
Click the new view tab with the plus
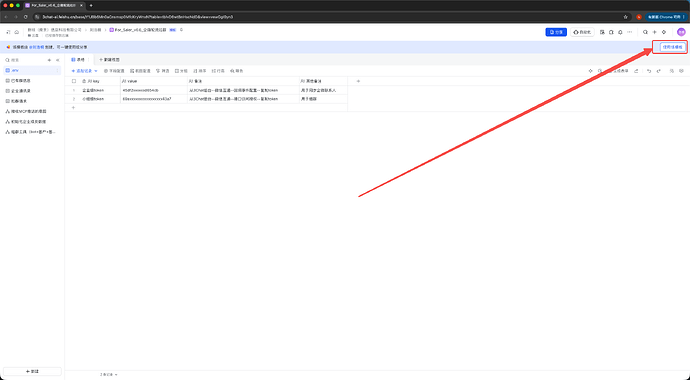(109, 59)
